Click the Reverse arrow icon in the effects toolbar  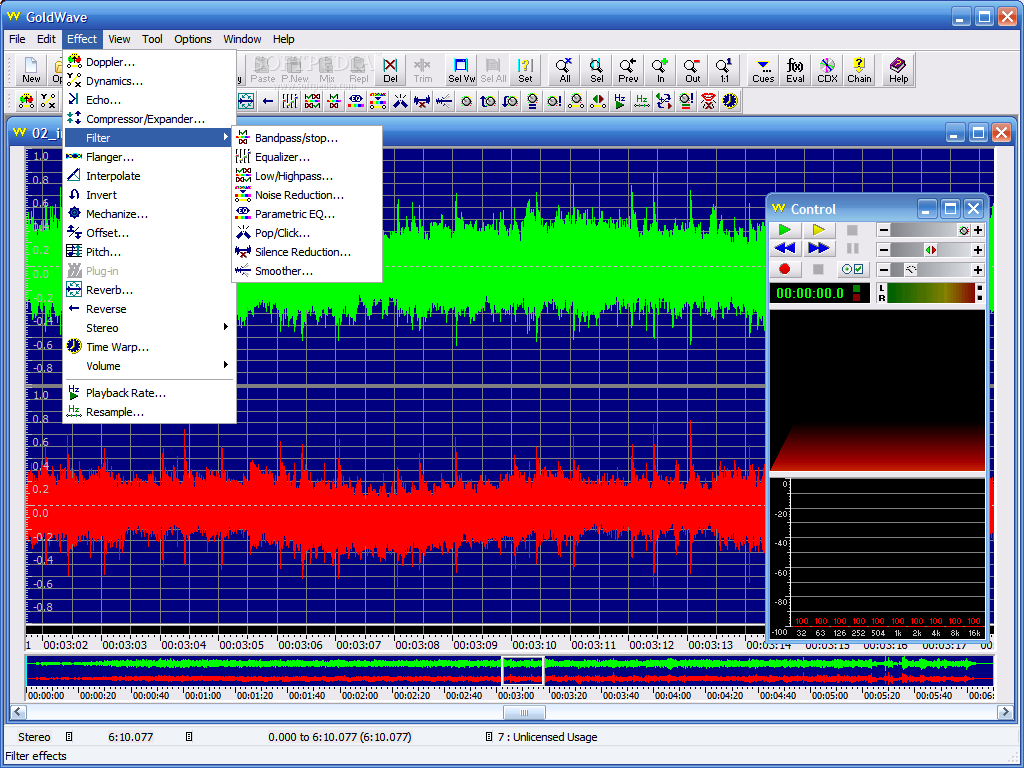[268, 101]
